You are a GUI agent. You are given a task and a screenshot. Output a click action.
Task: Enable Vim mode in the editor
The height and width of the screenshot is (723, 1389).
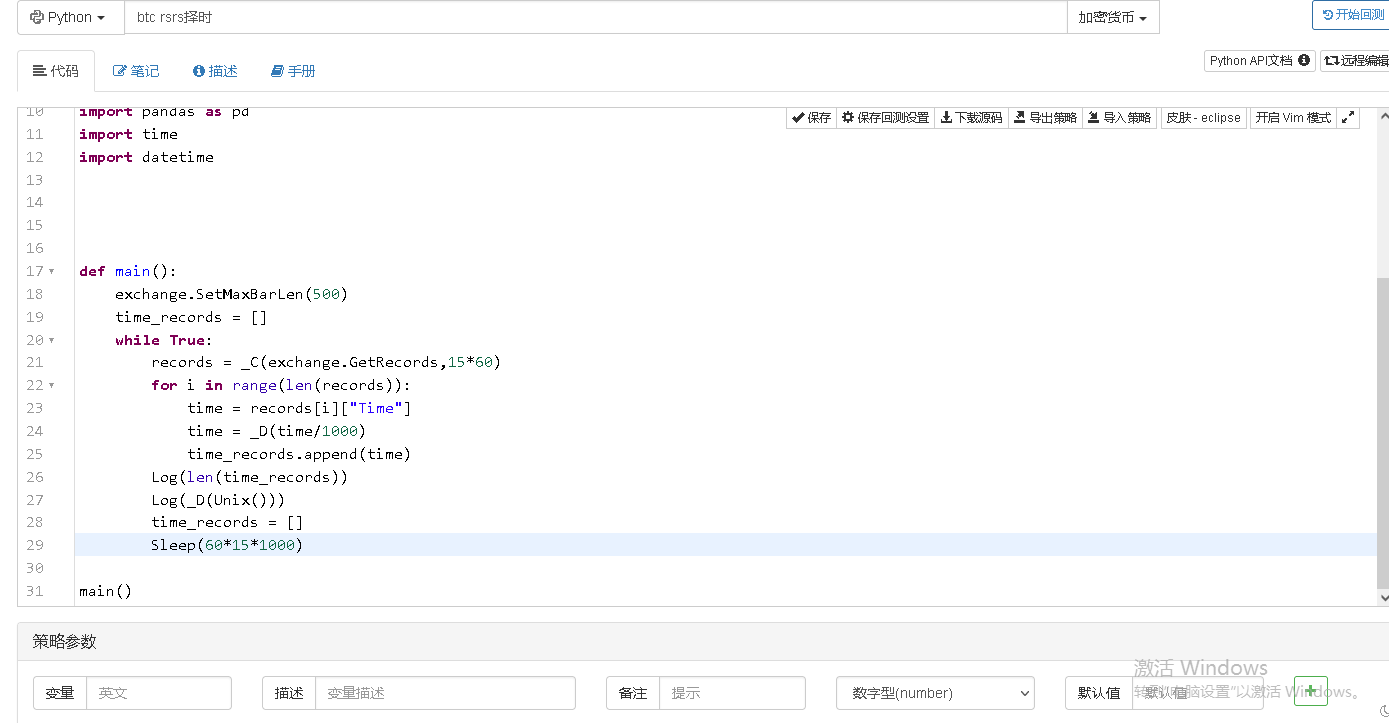[1292, 118]
